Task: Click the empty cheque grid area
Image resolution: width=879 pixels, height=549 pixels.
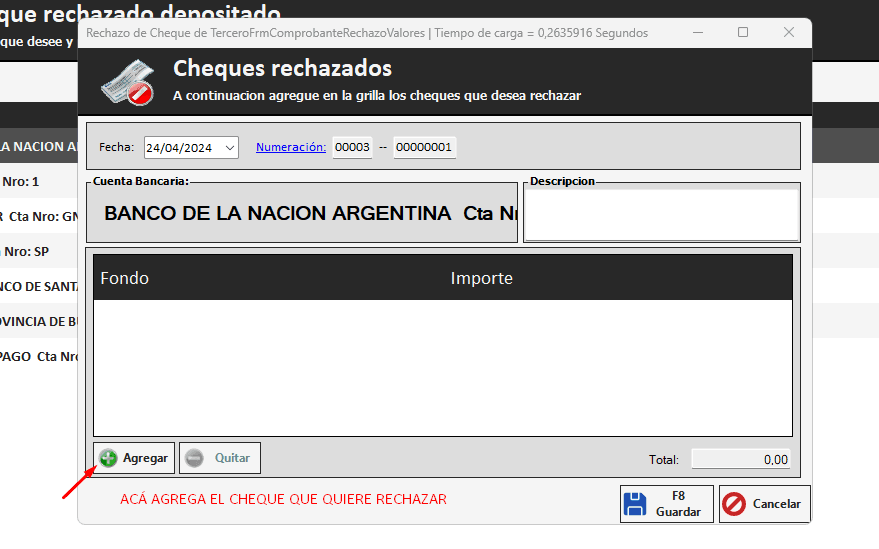Action: tap(442, 367)
